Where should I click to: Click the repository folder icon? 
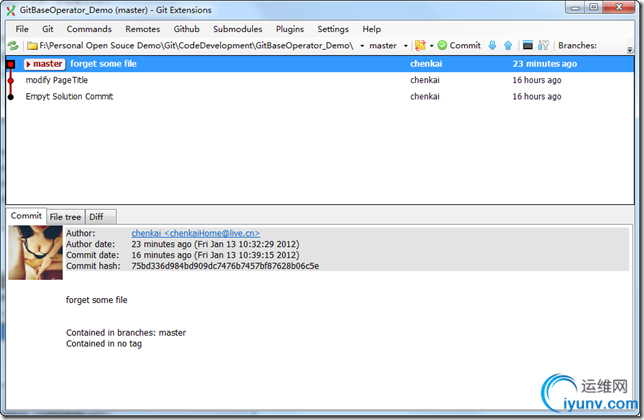pos(32,46)
